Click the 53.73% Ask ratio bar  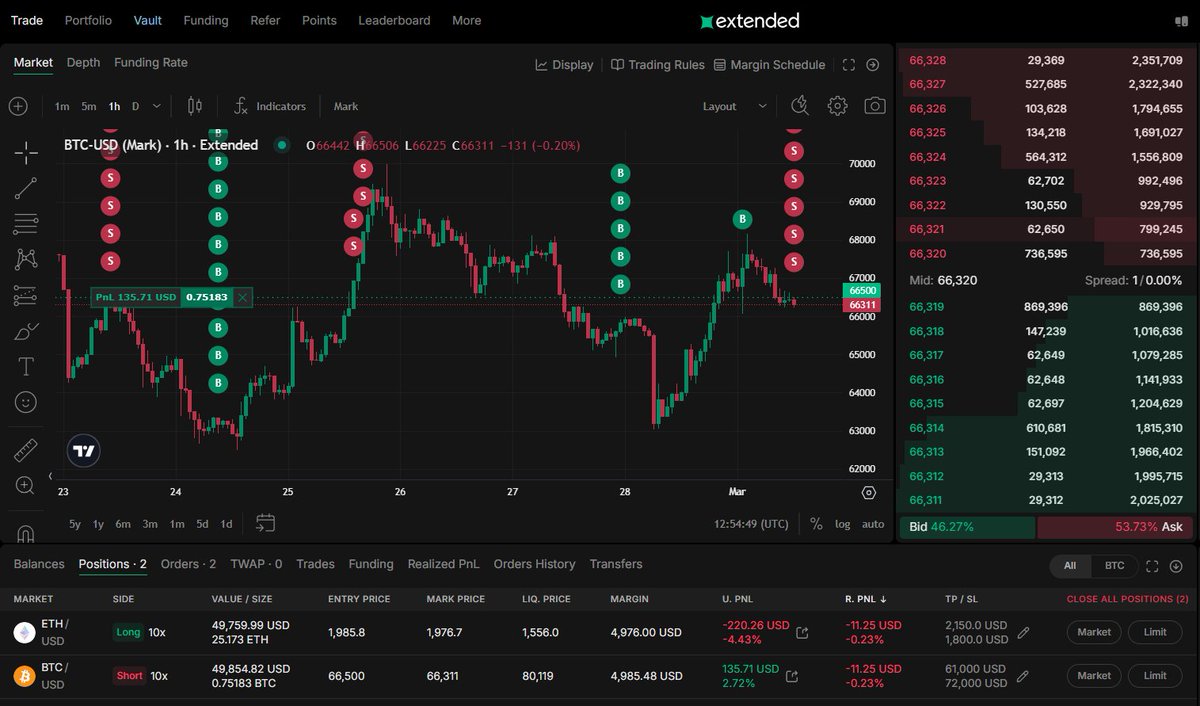point(1115,526)
